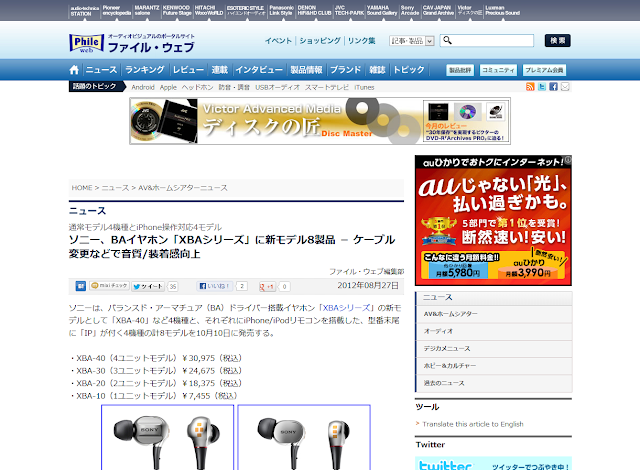The image size is (640, 470).
Task: Open the XBAシリーズ link in article
Action: [346, 308]
